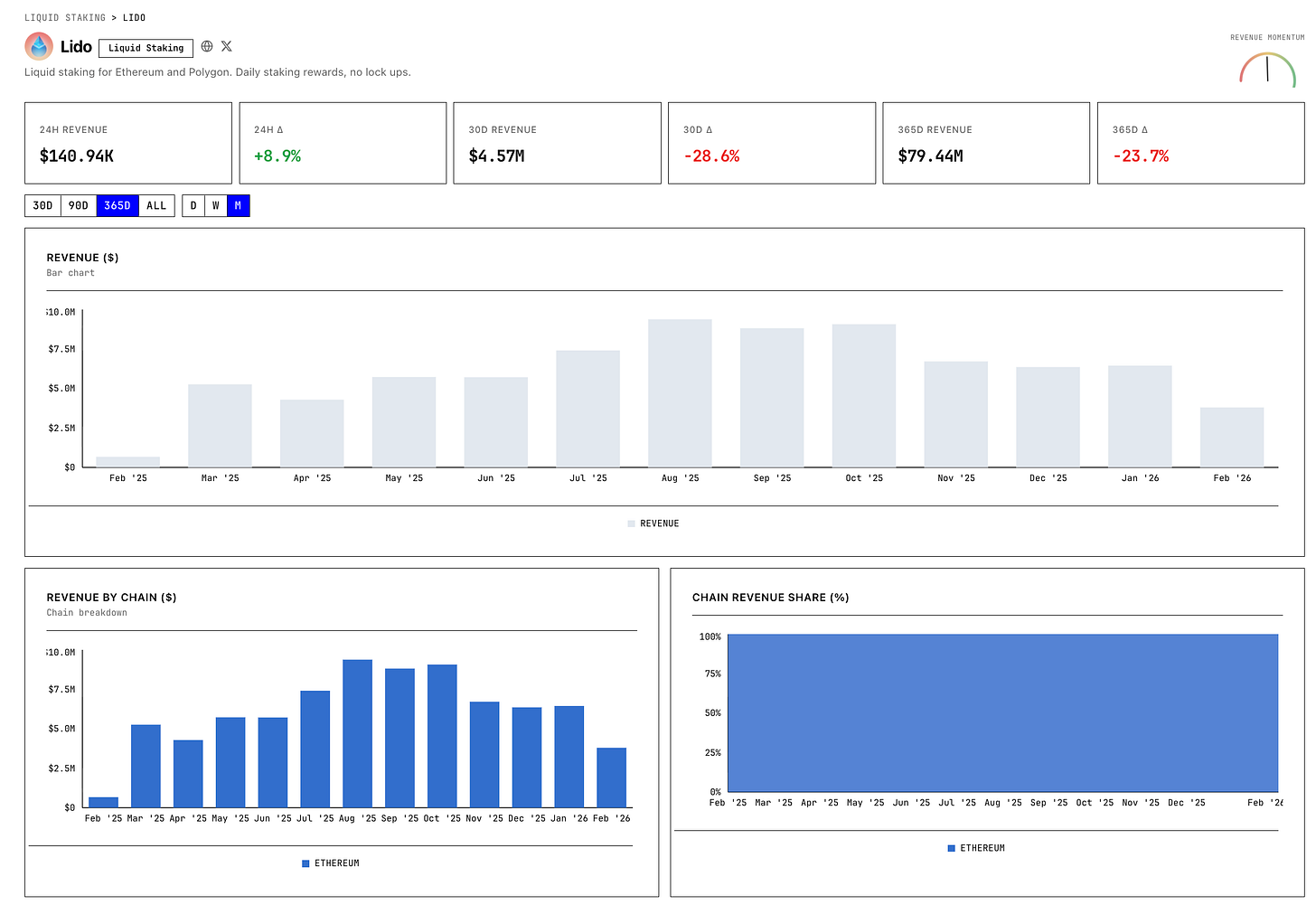
Task: Click the Aug '25 bar in Revenue chart
Action: click(x=680, y=393)
